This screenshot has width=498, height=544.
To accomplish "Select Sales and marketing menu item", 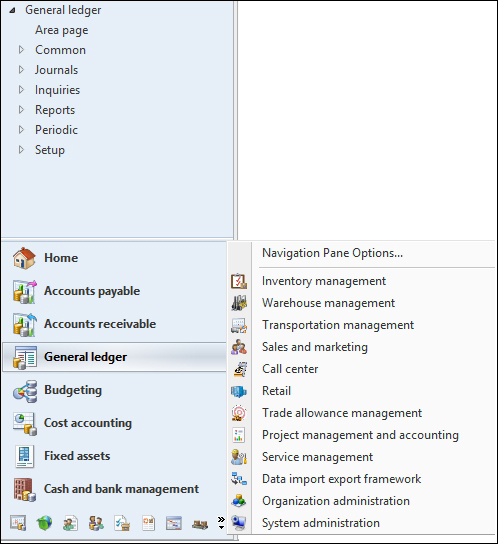I will pyautogui.click(x=314, y=347).
